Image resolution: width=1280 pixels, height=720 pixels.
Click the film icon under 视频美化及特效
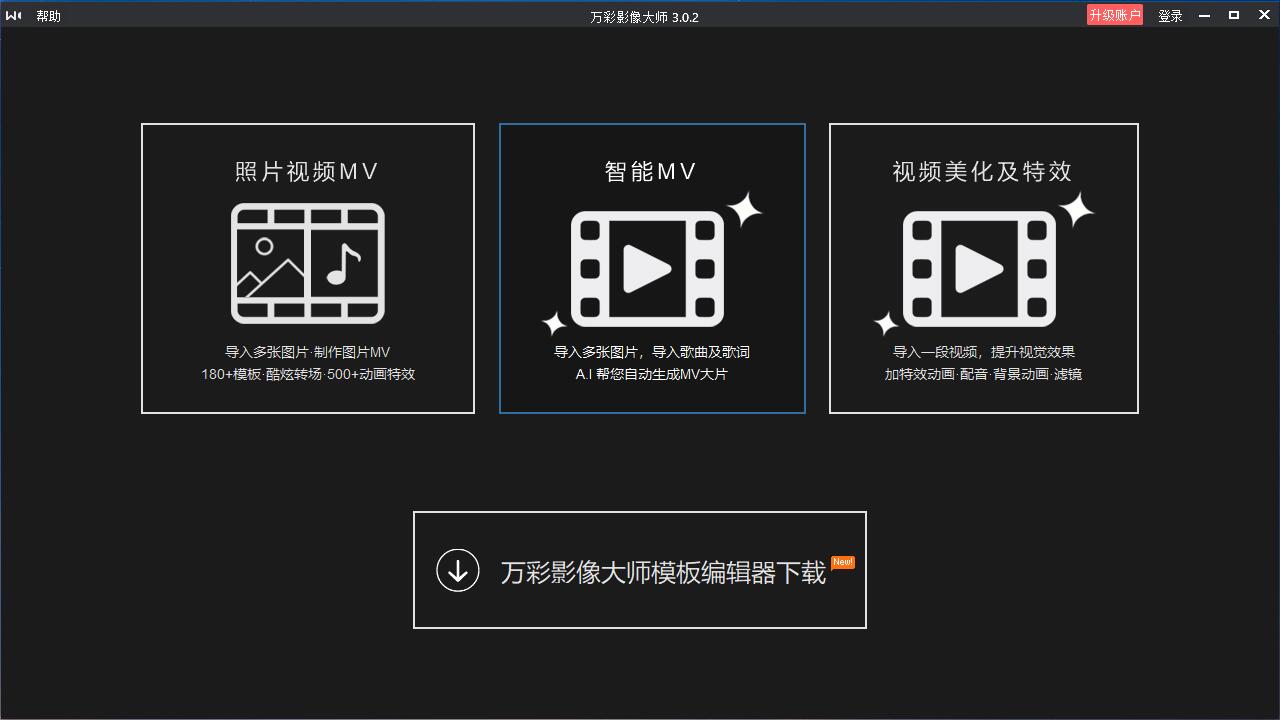979,268
